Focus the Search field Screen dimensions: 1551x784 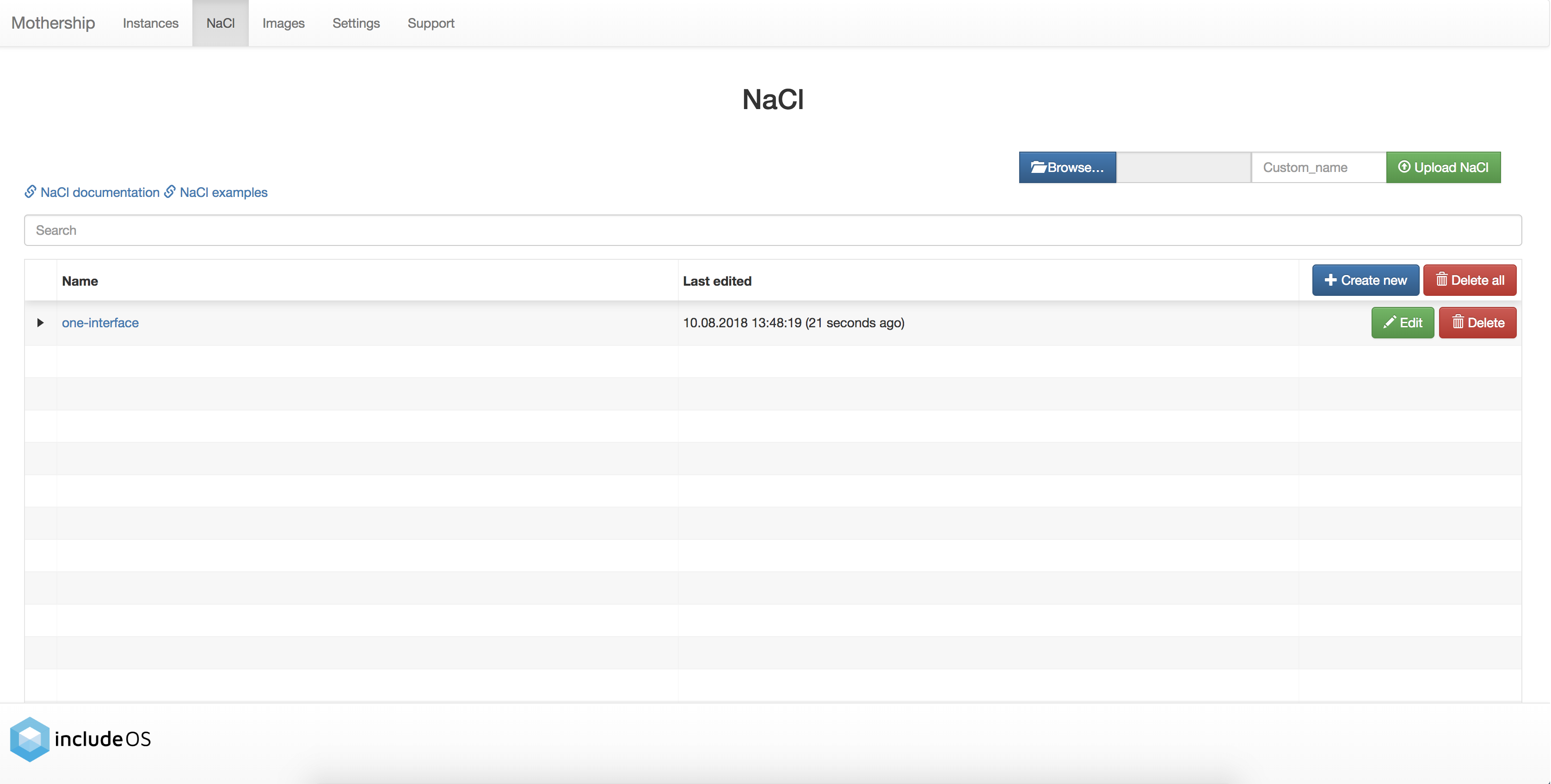click(773, 231)
